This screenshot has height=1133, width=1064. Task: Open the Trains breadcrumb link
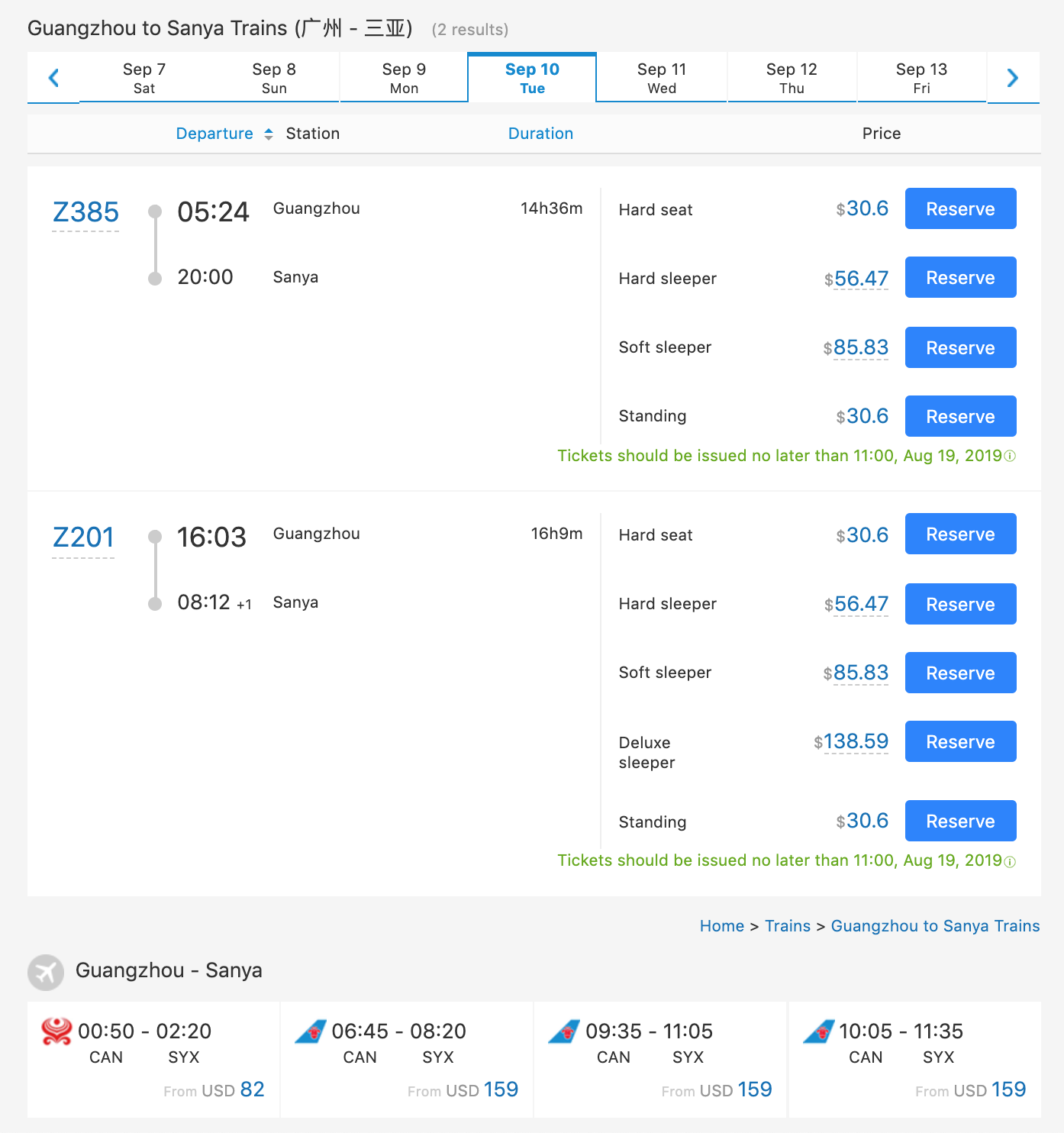(x=788, y=926)
